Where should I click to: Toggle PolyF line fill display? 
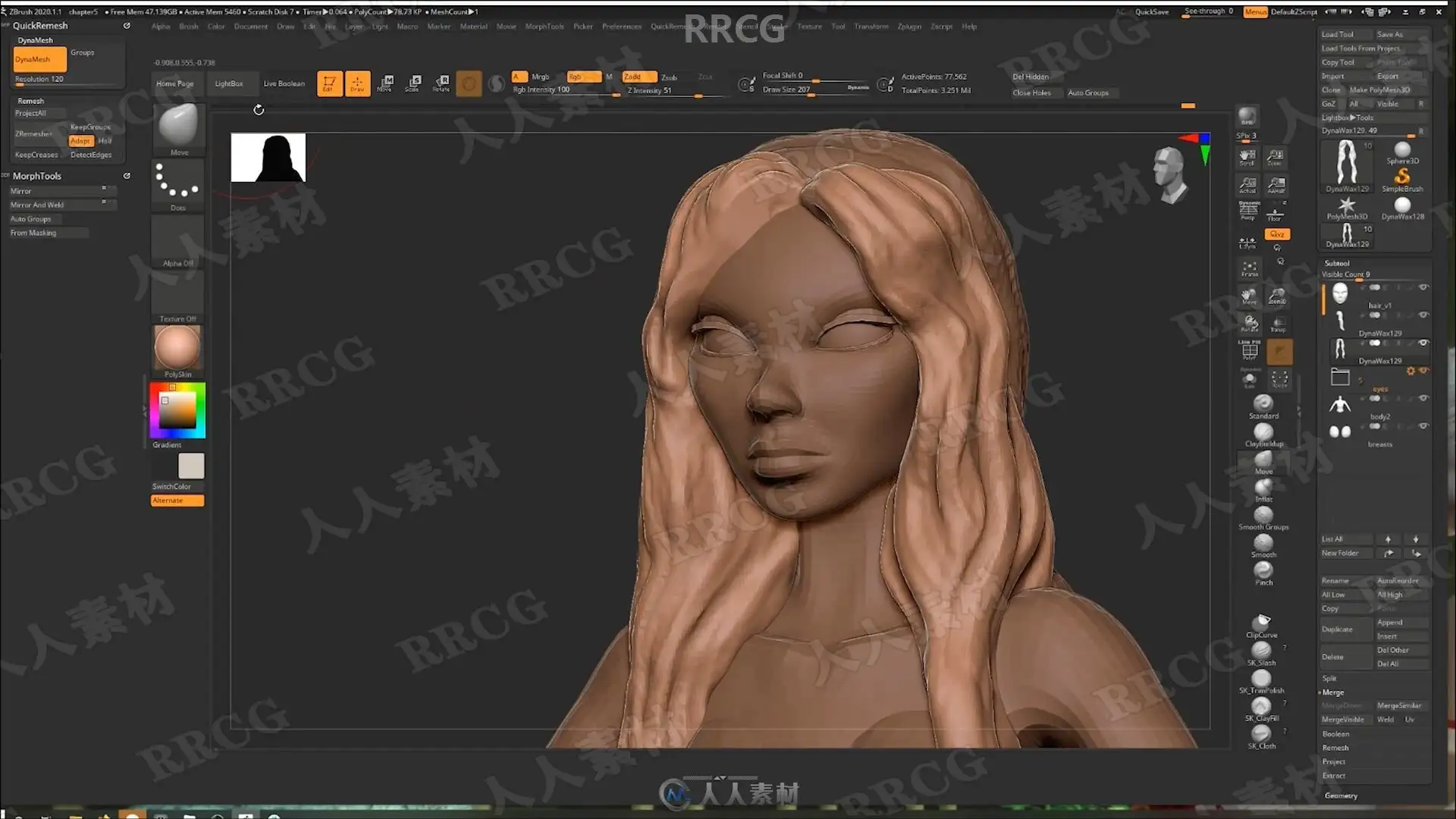(x=1249, y=350)
